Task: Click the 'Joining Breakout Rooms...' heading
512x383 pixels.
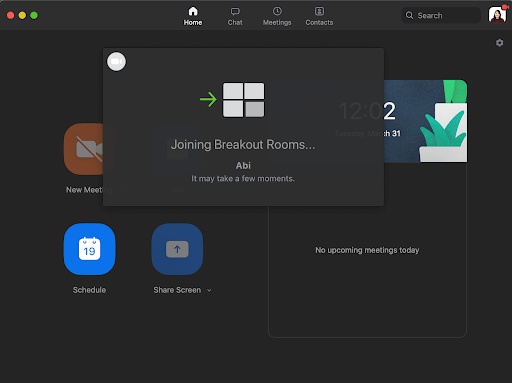Action: [243, 145]
